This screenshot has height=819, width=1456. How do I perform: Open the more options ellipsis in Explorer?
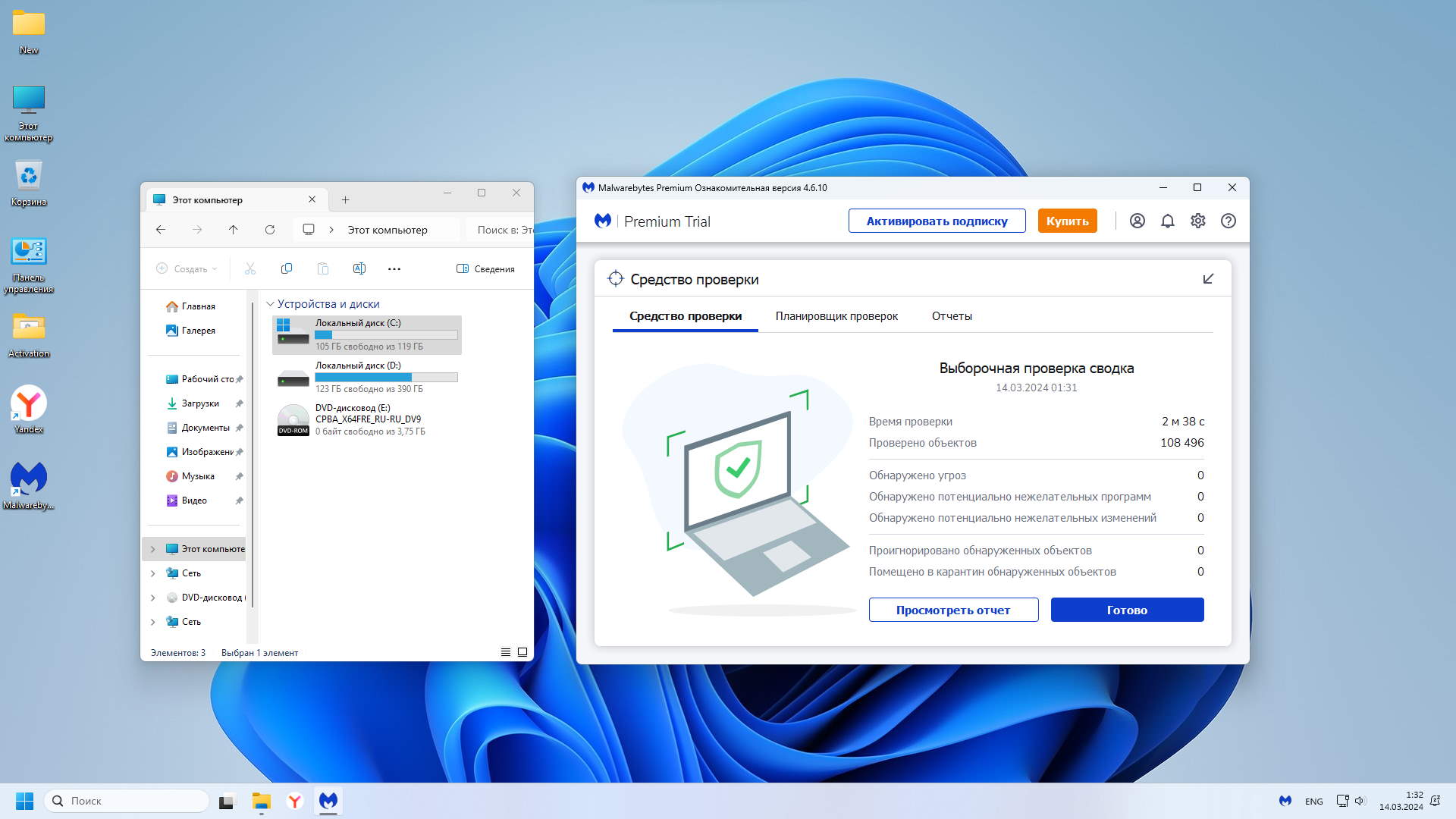[394, 268]
